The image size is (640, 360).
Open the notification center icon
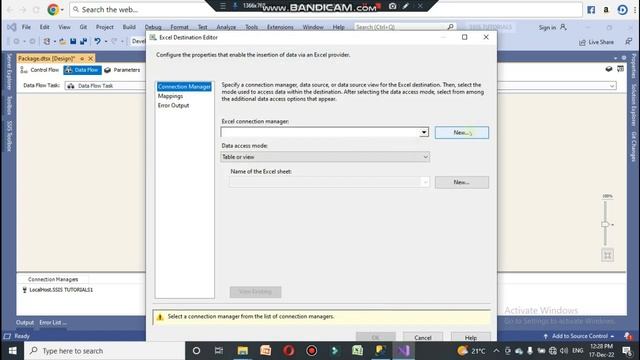click(627, 351)
